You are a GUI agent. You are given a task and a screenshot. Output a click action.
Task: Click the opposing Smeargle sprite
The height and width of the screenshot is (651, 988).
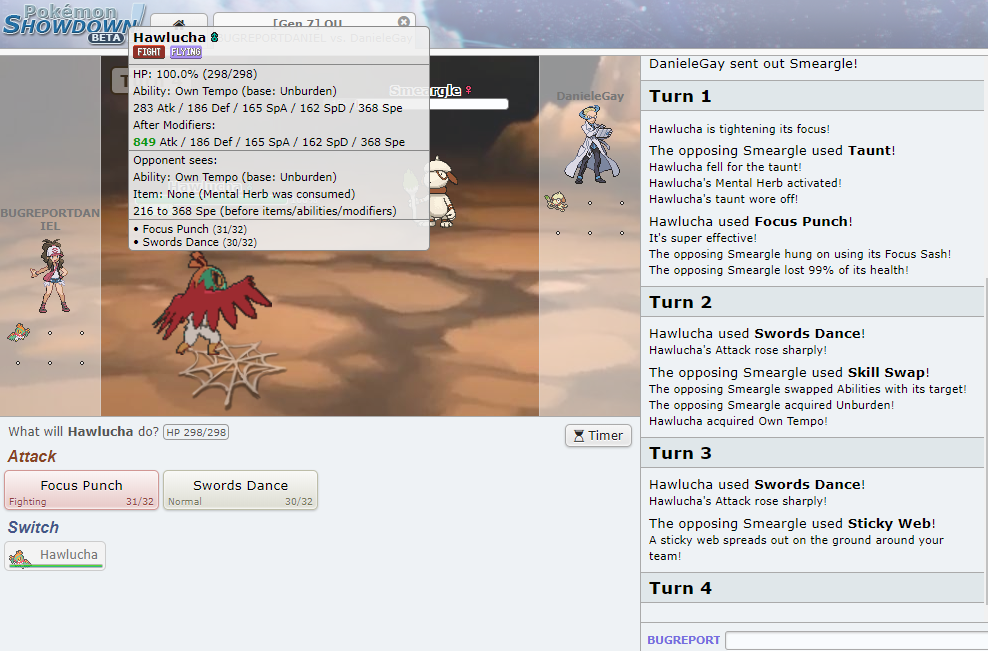coord(442,192)
